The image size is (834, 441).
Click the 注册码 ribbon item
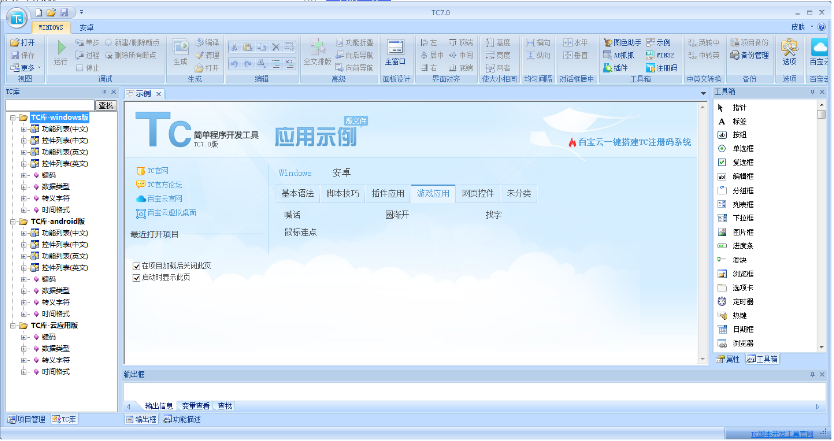click(662, 68)
